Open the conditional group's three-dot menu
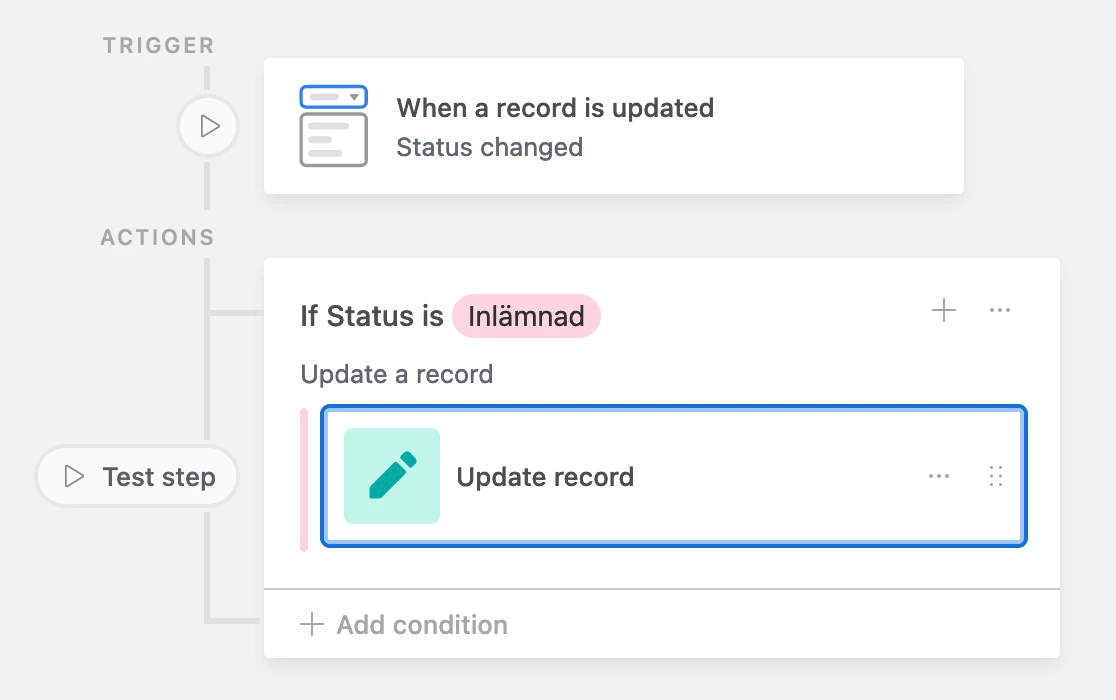The image size is (1116, 700). (x=1000, y=311)
